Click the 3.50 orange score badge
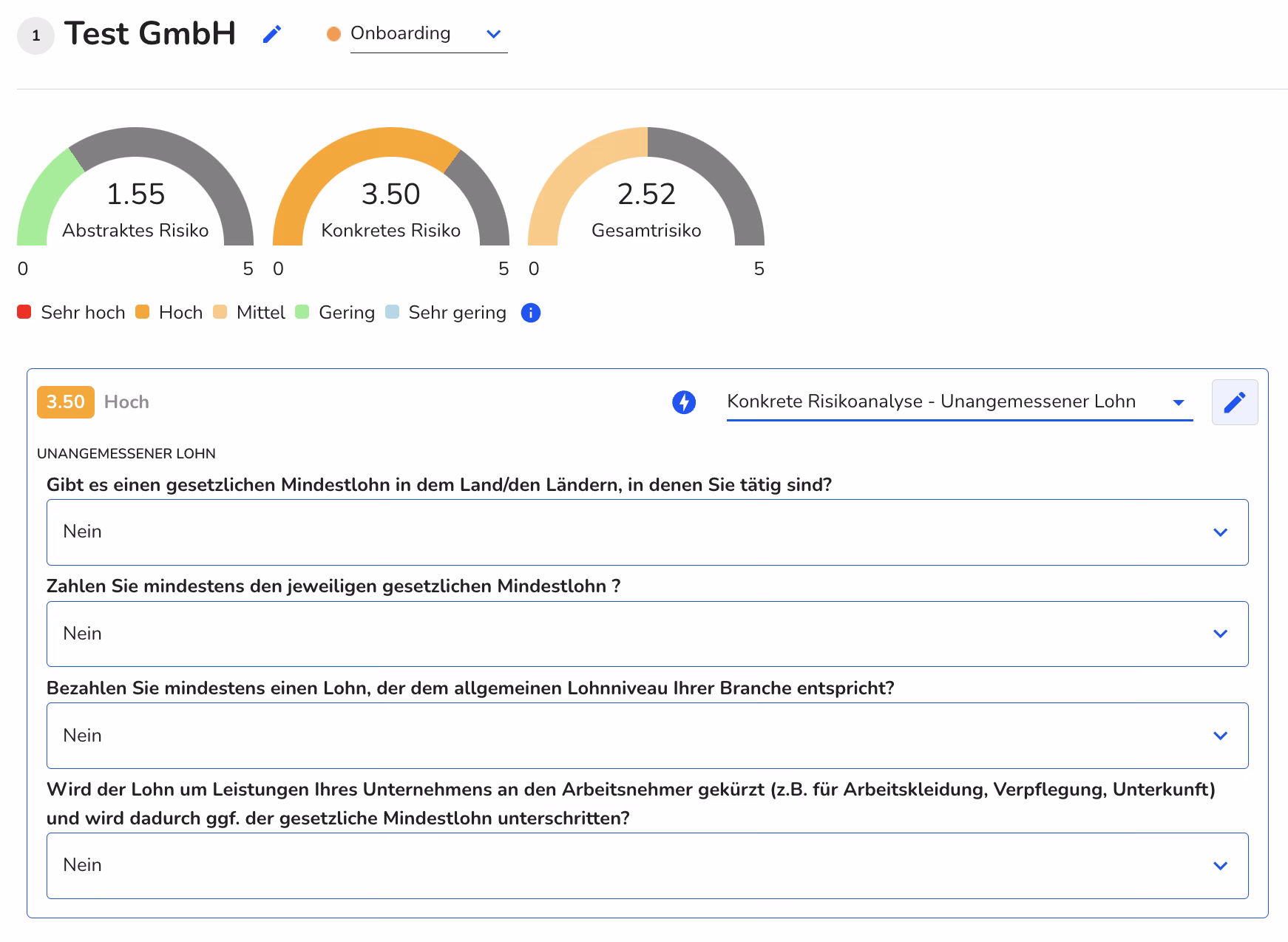The image size is (1288, 942). tap(66, 402)
